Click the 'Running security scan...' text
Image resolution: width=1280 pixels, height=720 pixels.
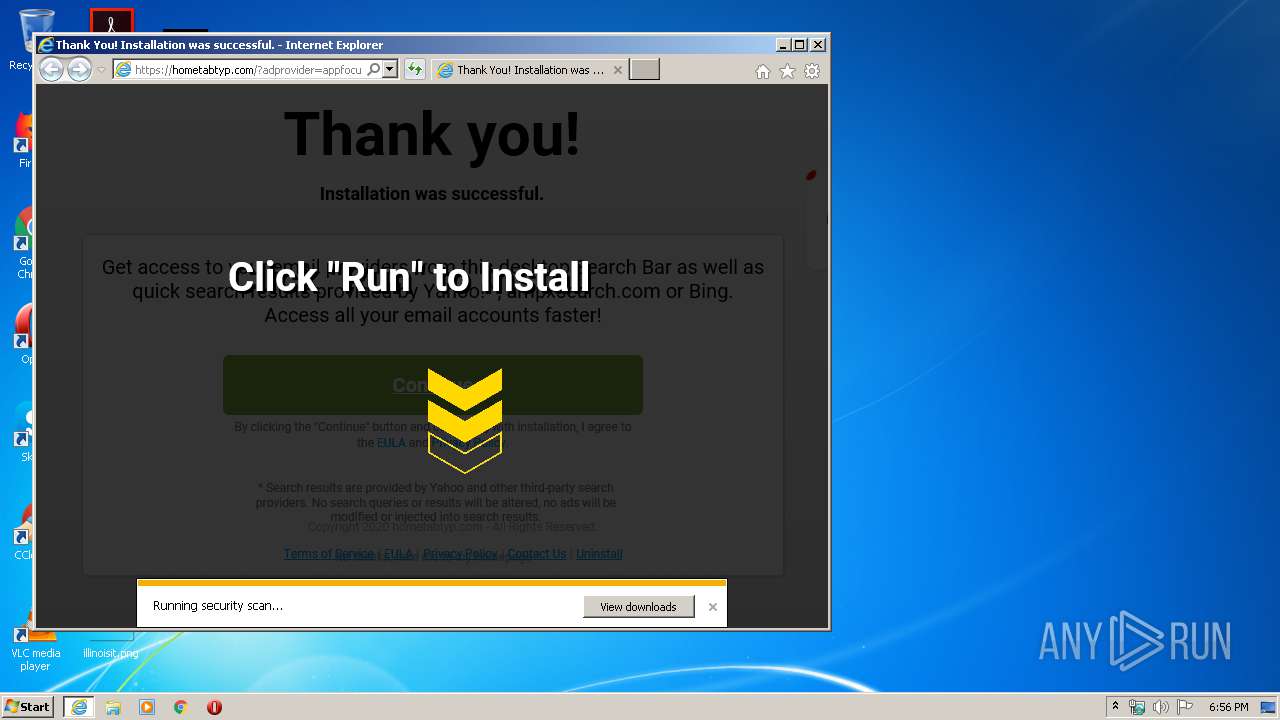click(x=218, y=606)
